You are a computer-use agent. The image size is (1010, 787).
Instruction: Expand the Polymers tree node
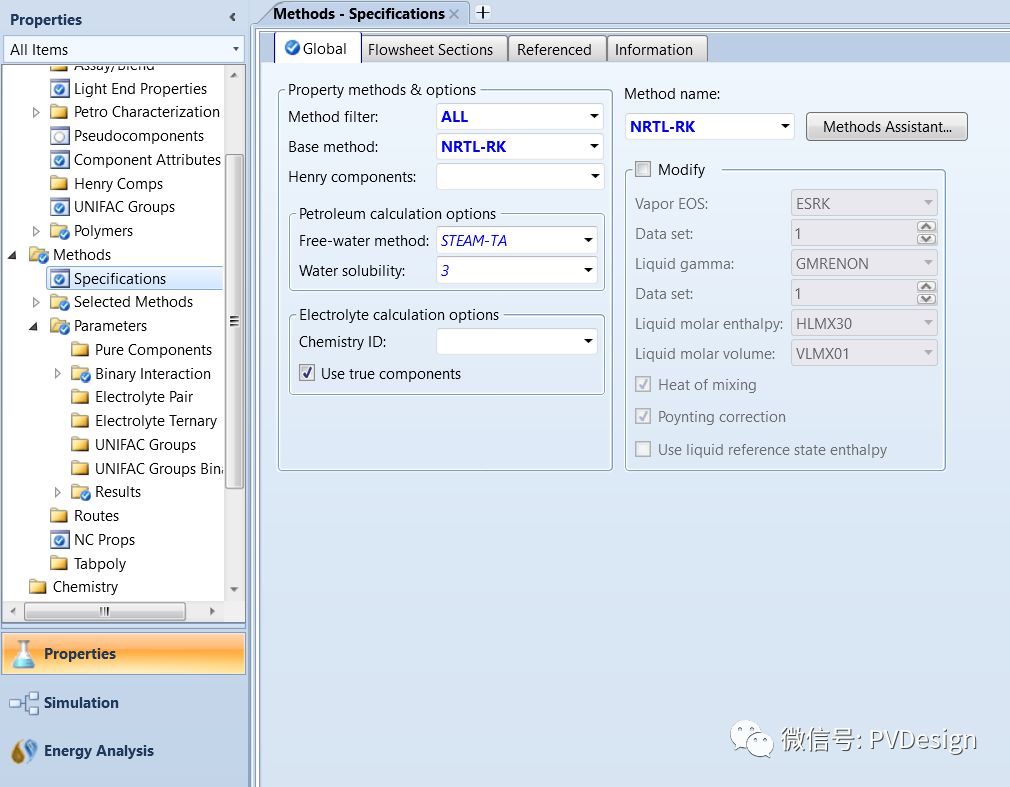36,231
